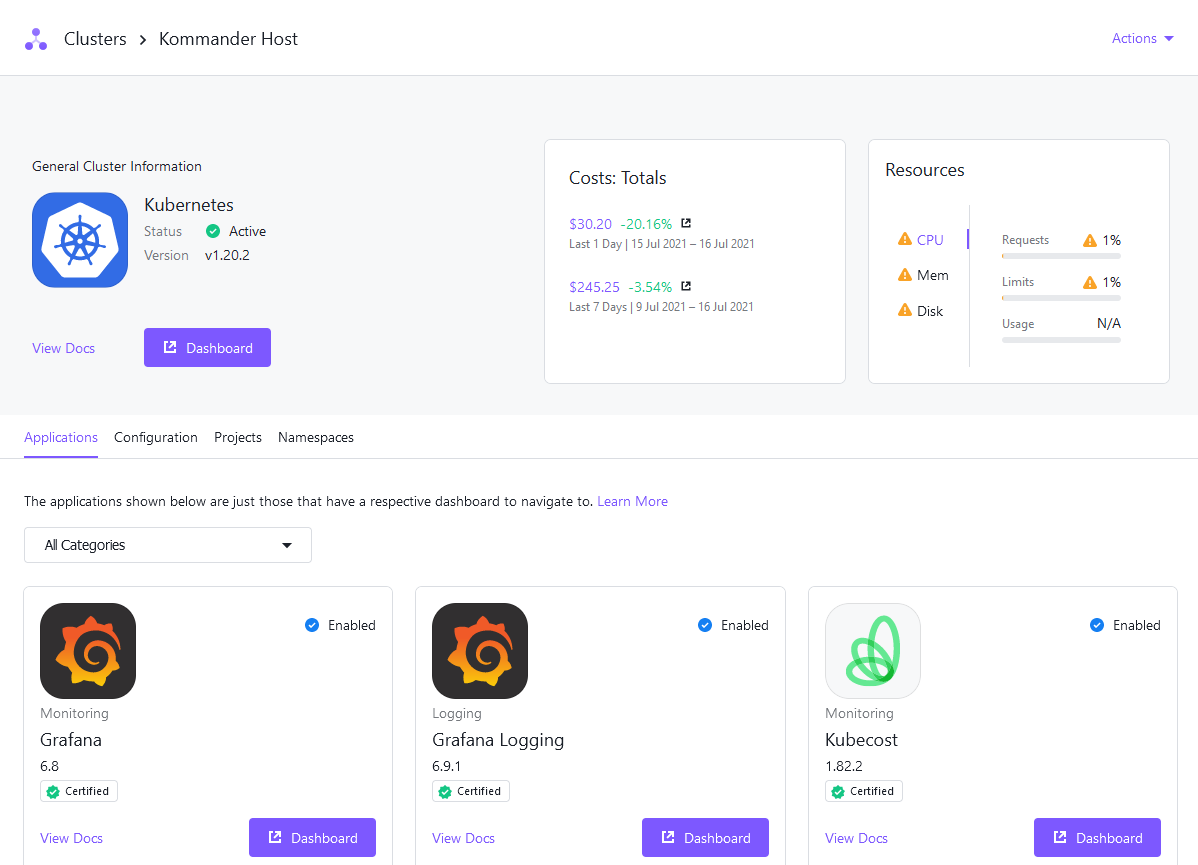Click the breadcrumb chevron after Clusters

point(143,40)
